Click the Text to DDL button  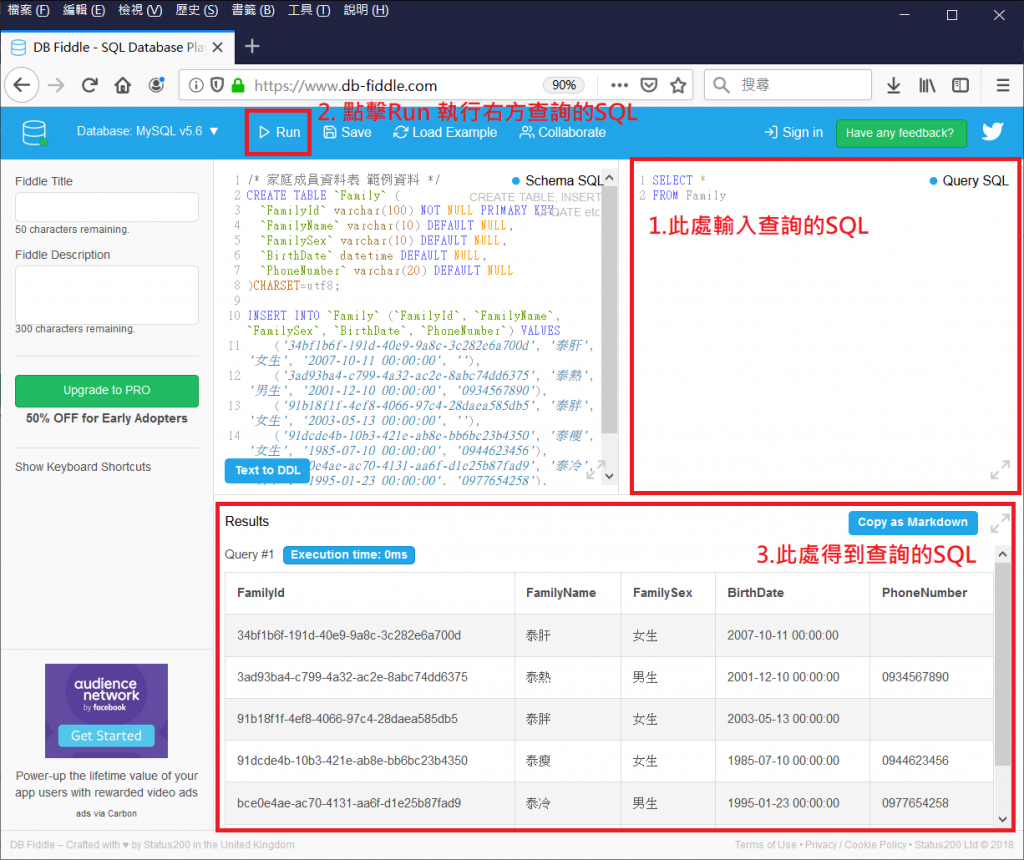coord(267,470)
